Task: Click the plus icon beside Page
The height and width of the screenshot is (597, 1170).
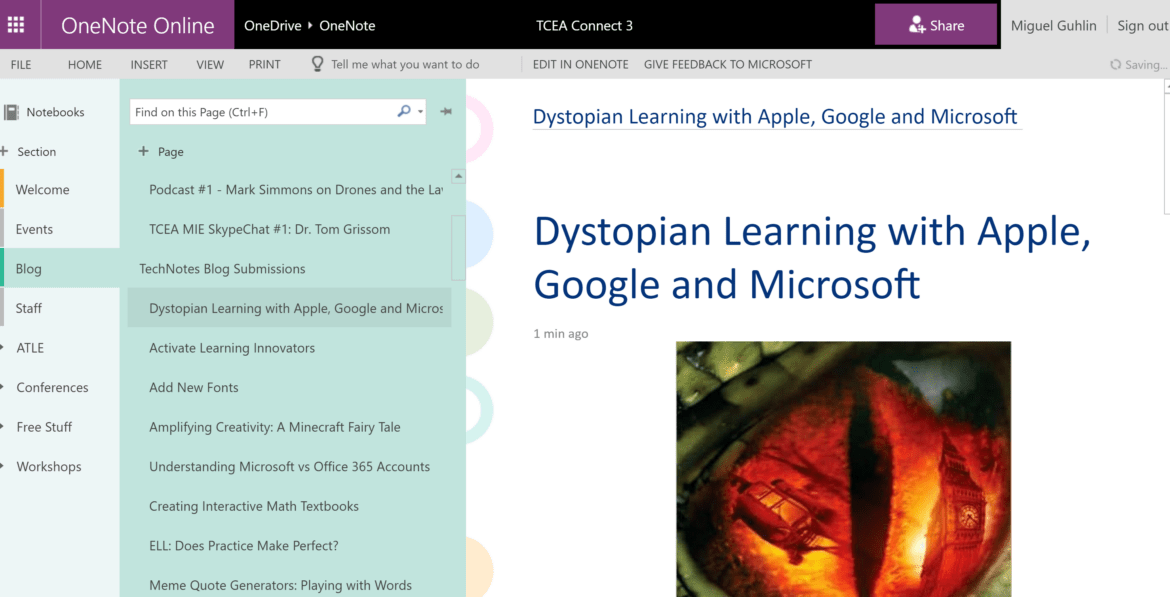Action: click(143, 152)
